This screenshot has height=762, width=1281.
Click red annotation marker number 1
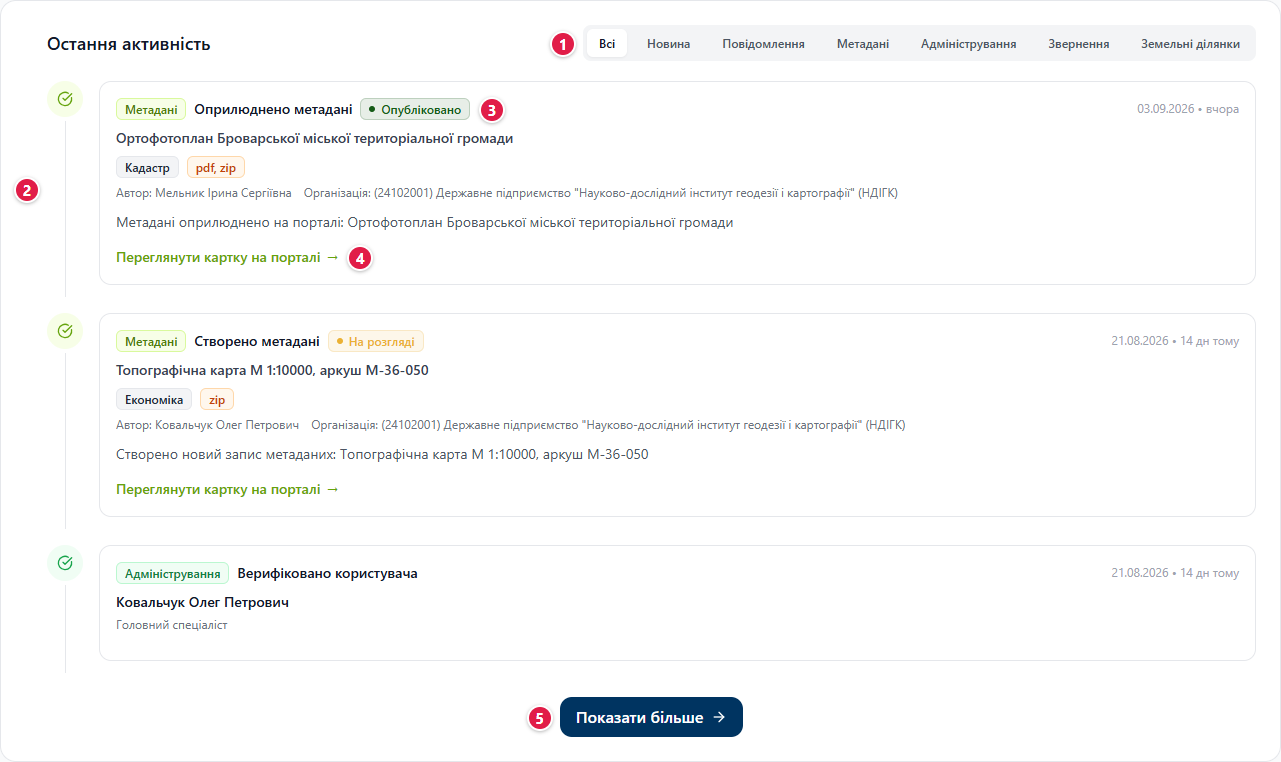pos(563,45)
